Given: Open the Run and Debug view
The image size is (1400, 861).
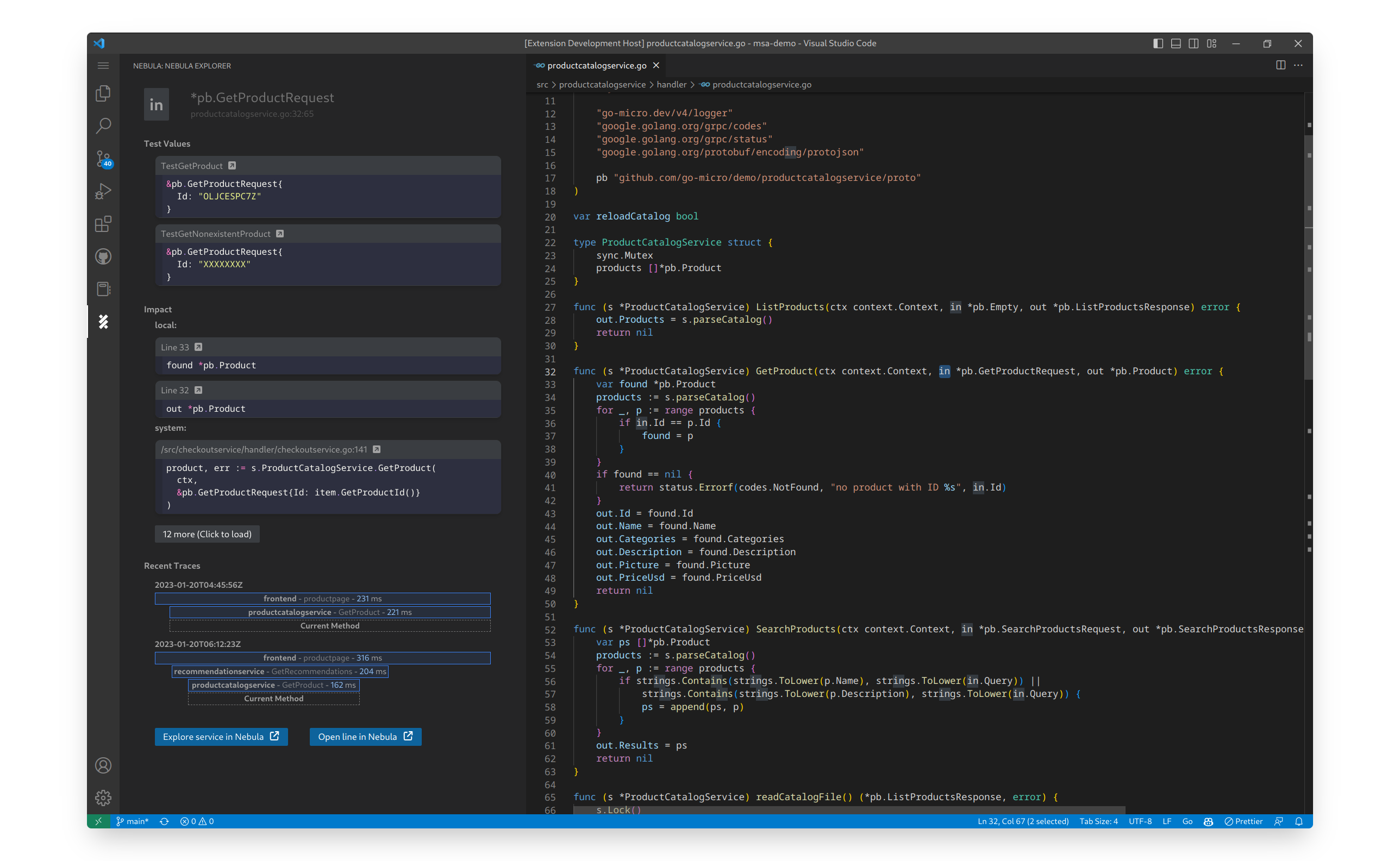Looking at the screenshot, I should click(x=103, y=191).
